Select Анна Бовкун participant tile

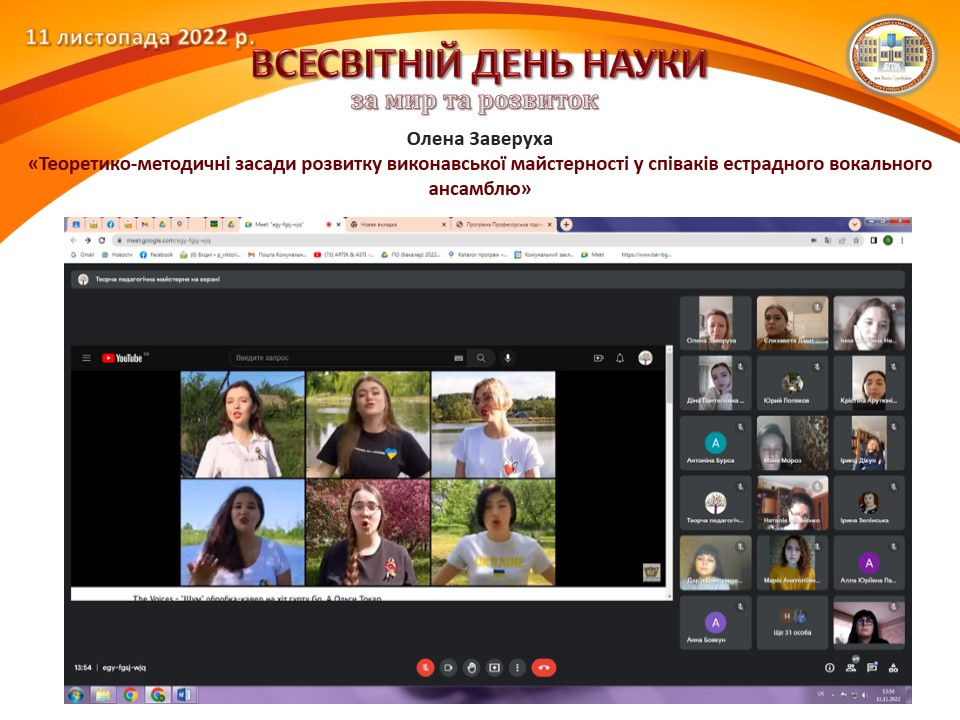[x=715, y=623]
